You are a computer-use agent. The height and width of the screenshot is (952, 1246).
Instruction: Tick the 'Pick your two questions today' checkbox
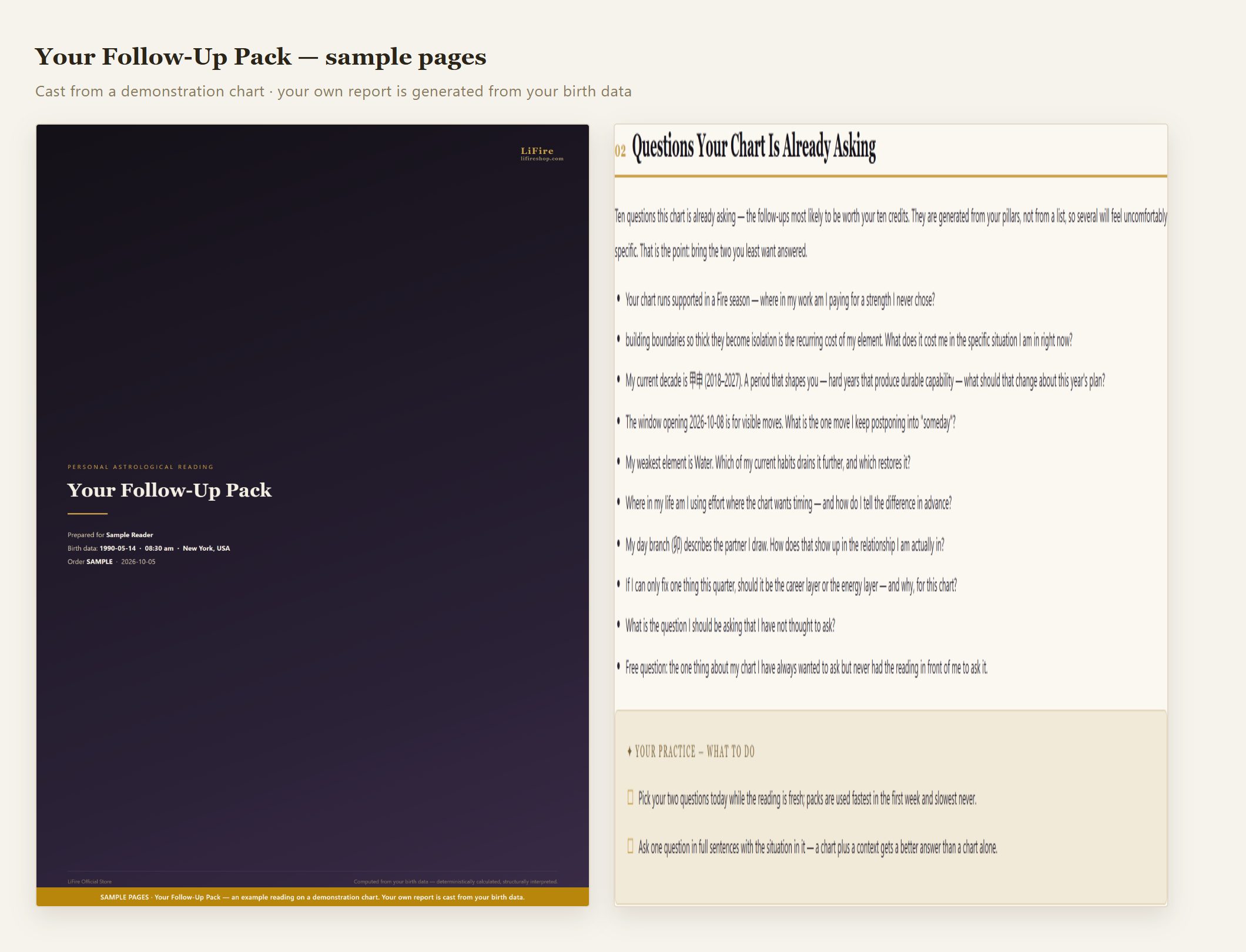(630, 797)
